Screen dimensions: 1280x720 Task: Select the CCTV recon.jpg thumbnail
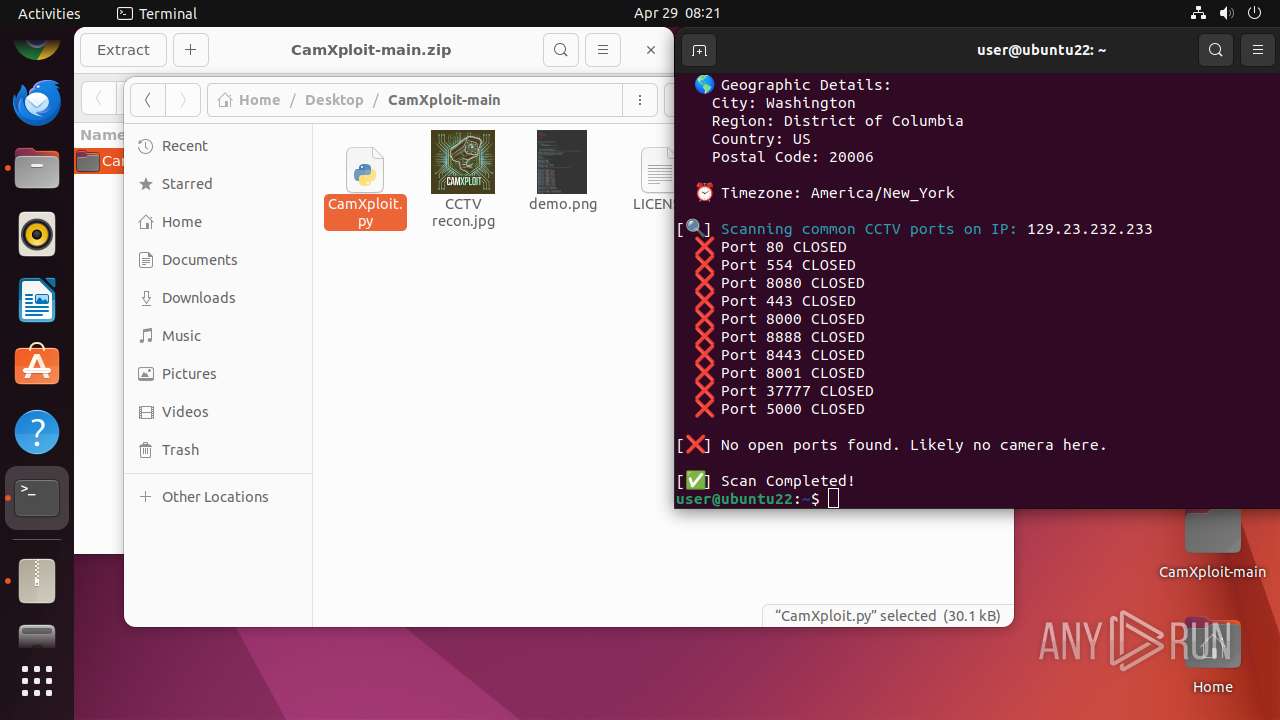pyautogui.click(x=463, y=162)
